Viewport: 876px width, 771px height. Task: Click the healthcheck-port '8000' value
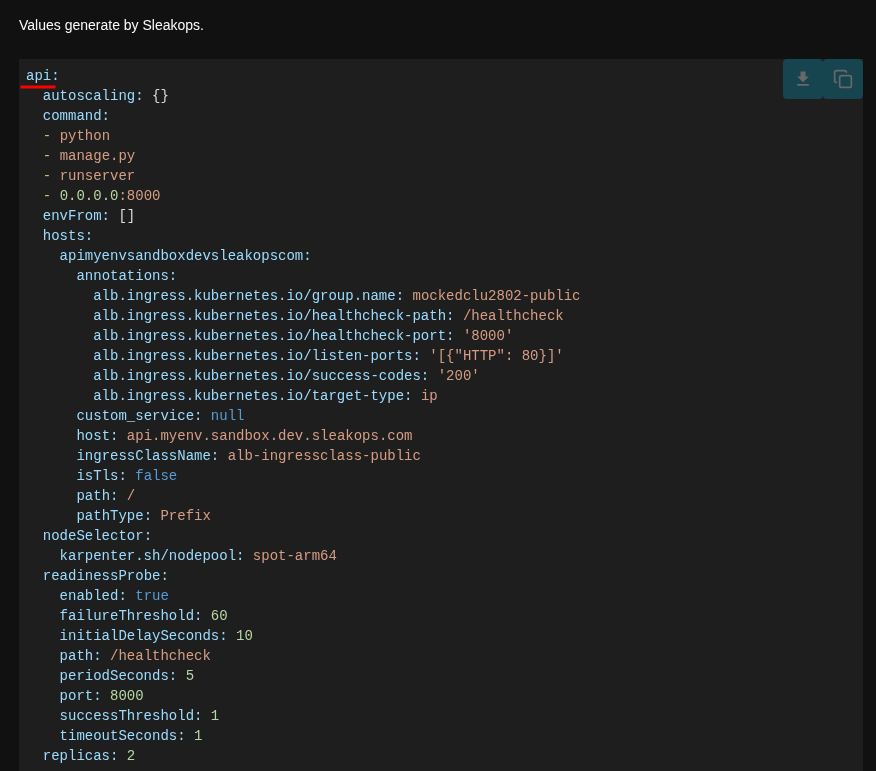[488, 336]
